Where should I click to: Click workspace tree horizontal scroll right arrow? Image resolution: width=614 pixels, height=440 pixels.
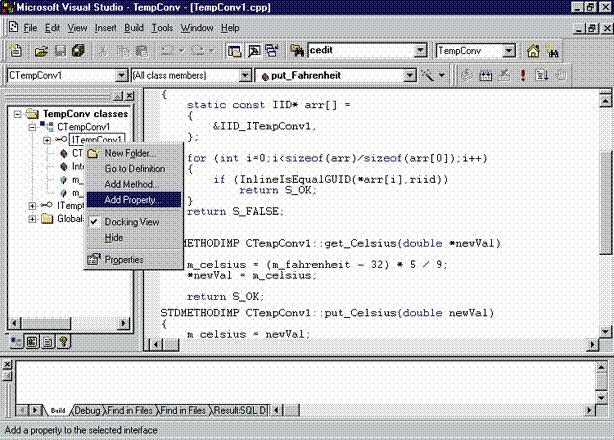click(x=123, y=323)
